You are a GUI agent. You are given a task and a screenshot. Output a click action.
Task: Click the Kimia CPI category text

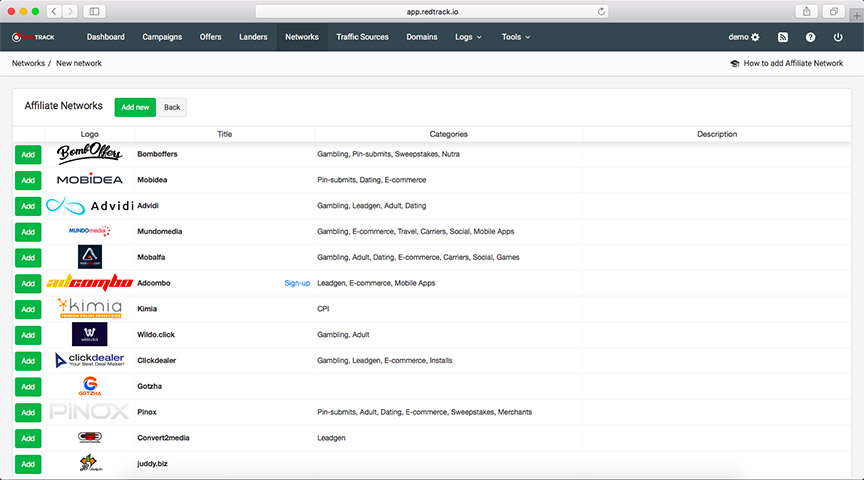tap(323, 309)
